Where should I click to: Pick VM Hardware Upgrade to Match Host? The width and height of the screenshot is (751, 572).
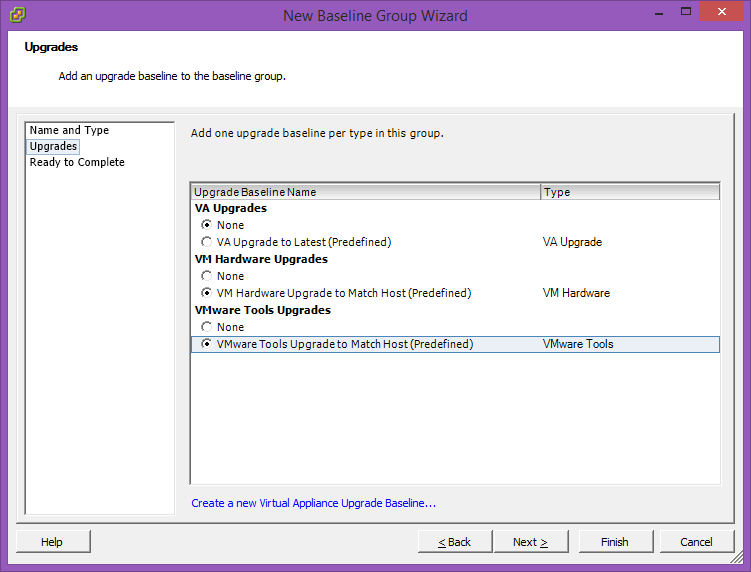pos(206,293)
